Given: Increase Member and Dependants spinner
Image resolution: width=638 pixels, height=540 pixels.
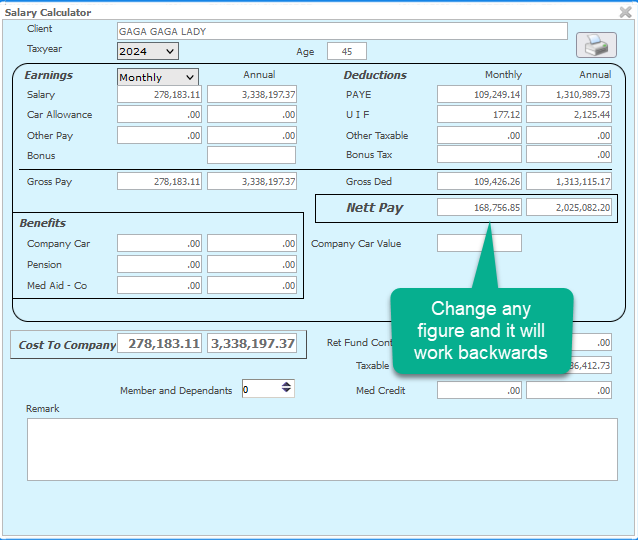Looking at the screenshot, I should [287, 385].
